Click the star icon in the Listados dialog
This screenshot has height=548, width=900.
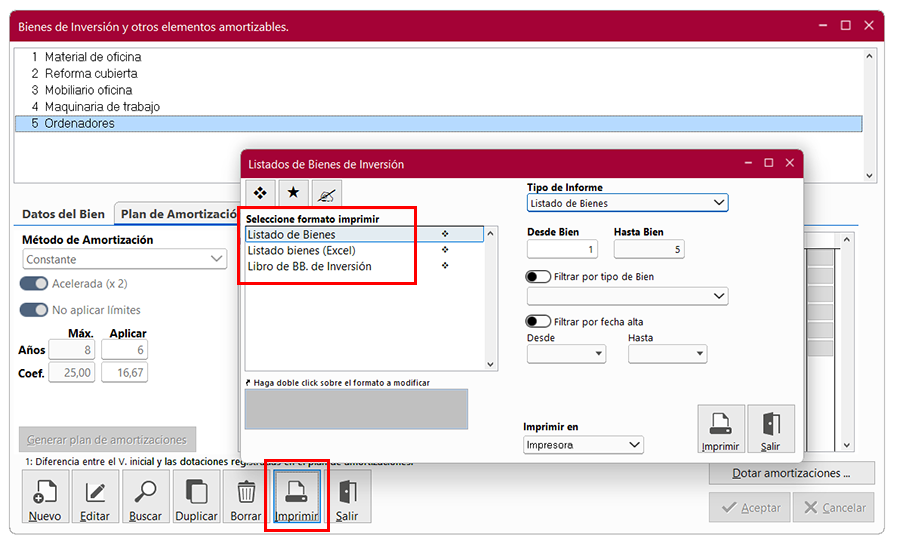click(x=293, y=192)
